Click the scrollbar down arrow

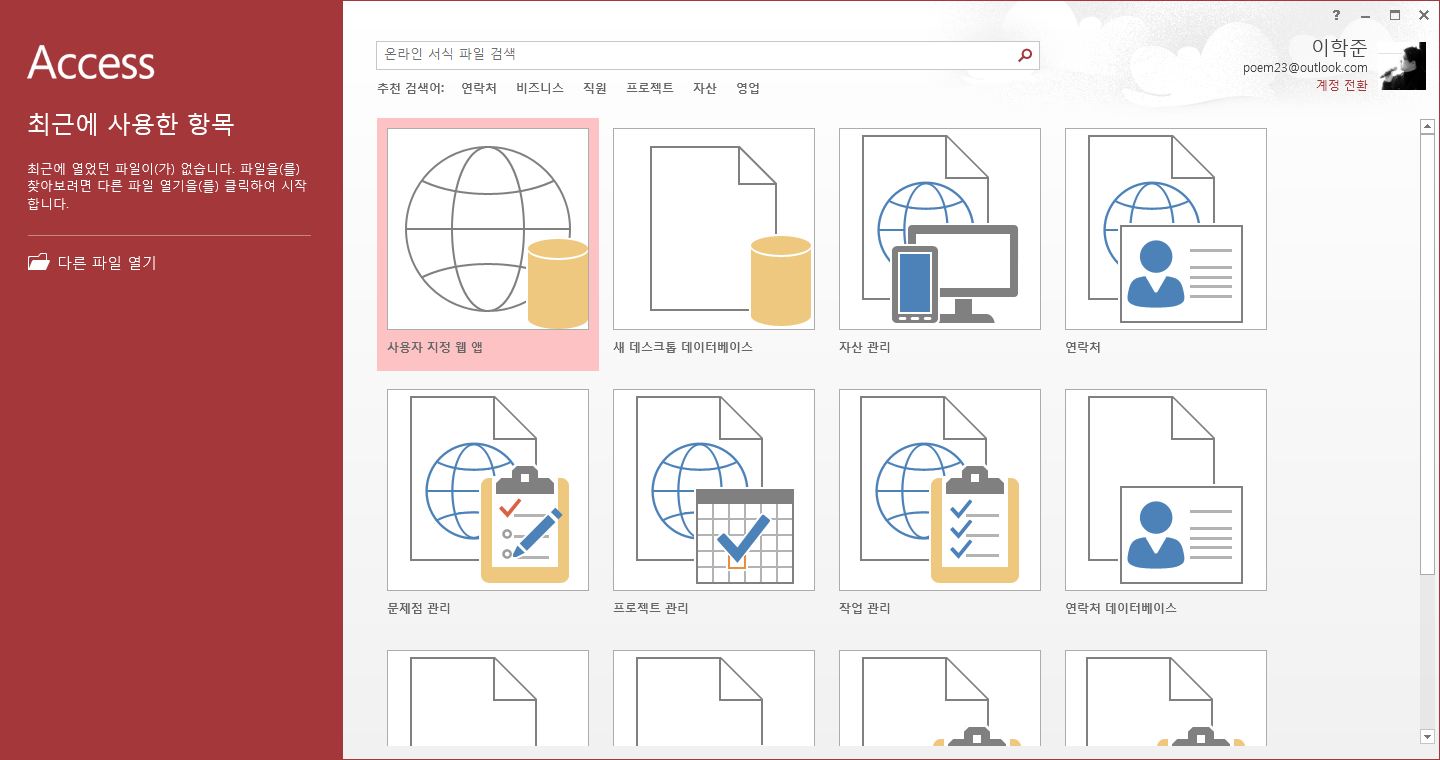(x=1427, y=737)
